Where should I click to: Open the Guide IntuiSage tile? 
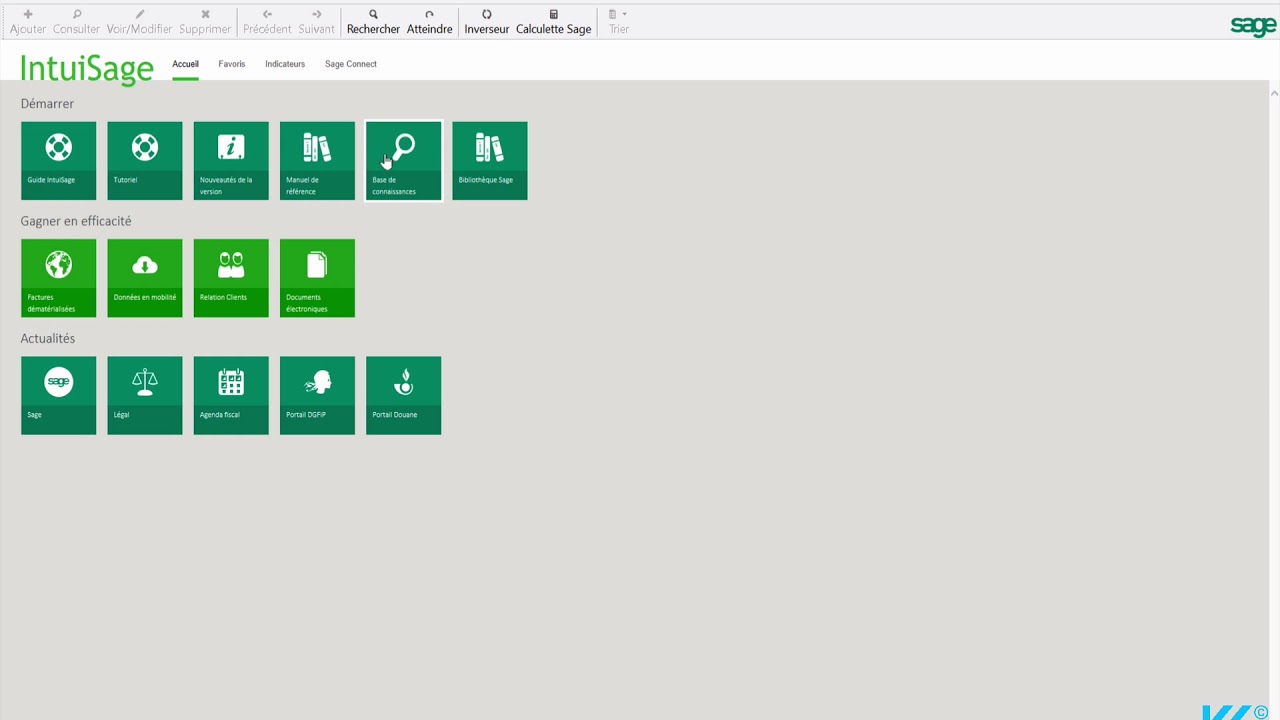click(x=58, y=161)
